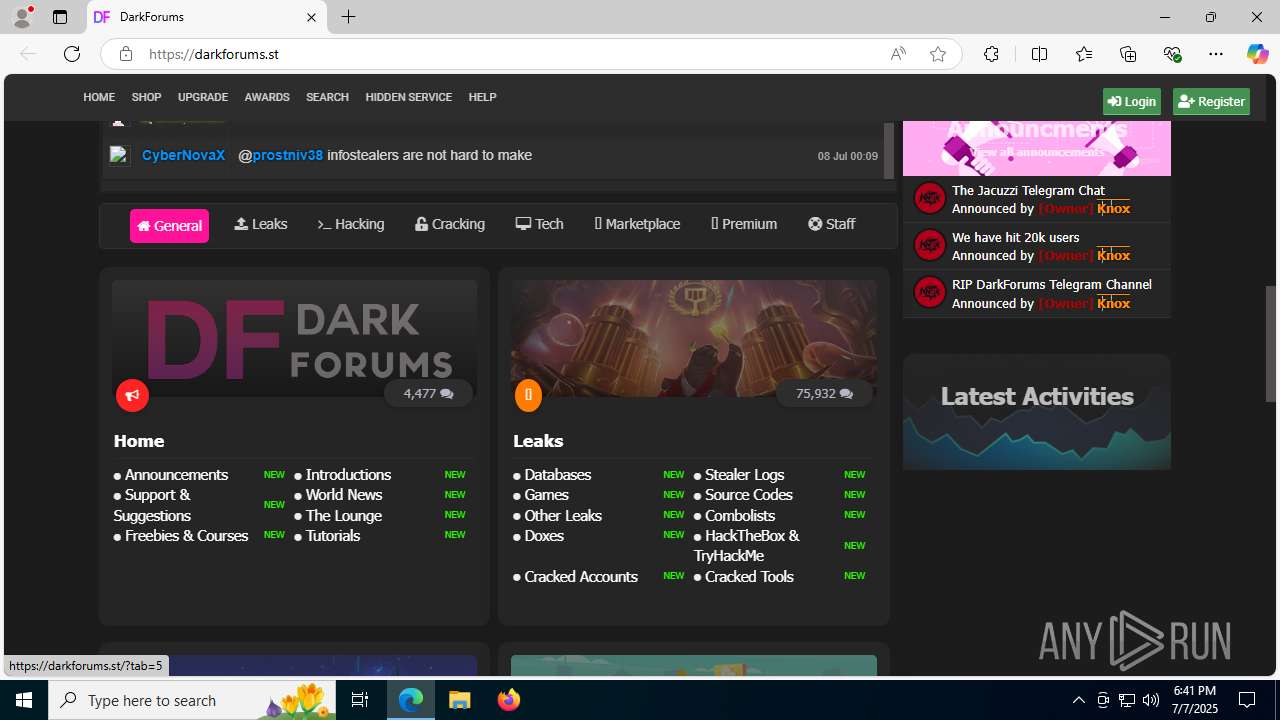Open The Jacuzzi Telegram Chat announcement

click(1028, 190)
